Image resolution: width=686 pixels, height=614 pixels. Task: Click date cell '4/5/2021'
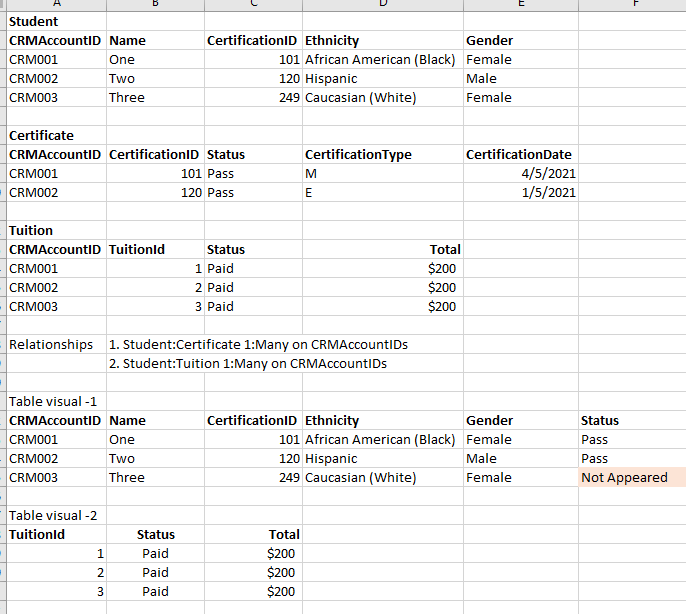[x=521, y=174]
